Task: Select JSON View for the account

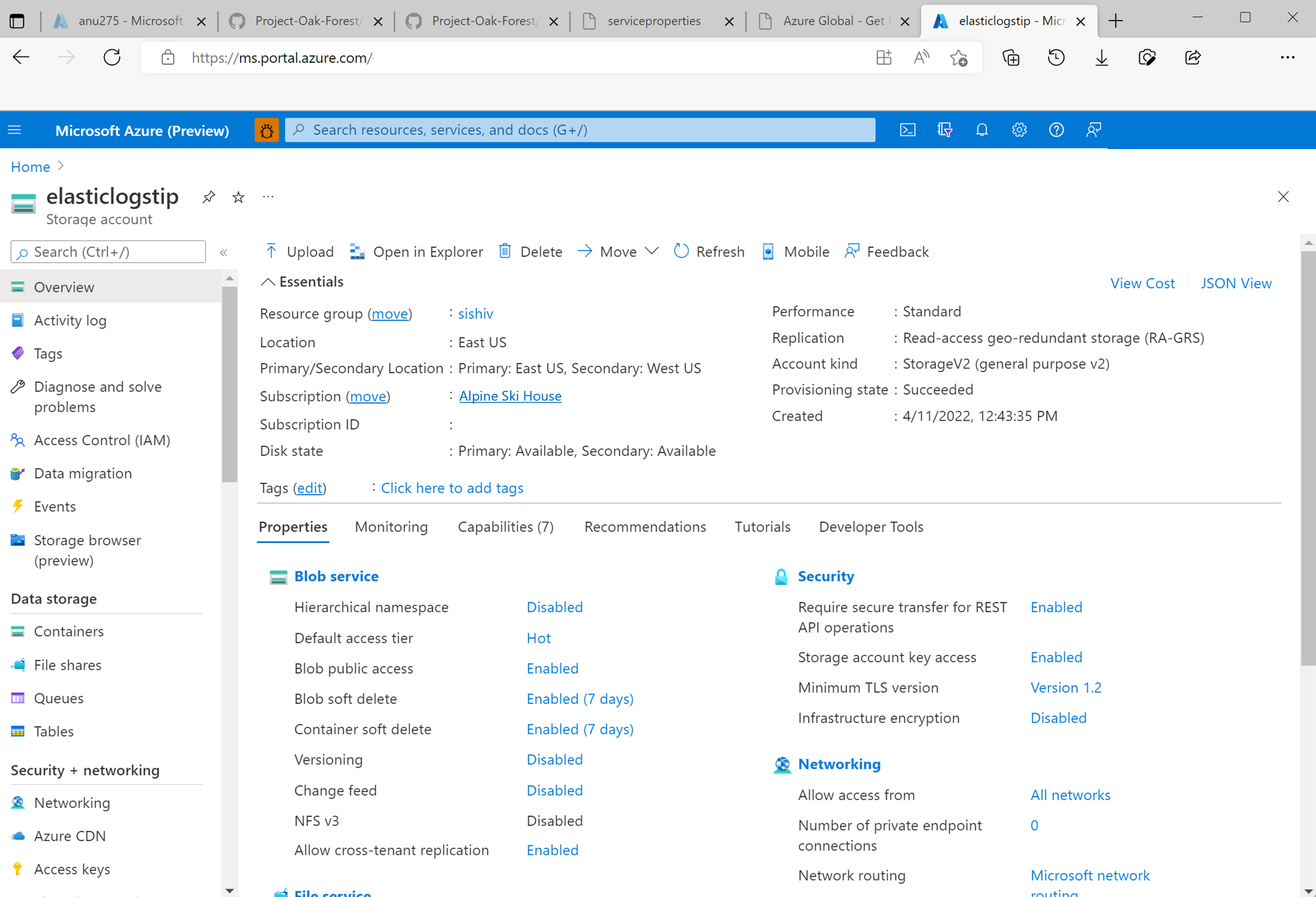Action: point(1236,283)
